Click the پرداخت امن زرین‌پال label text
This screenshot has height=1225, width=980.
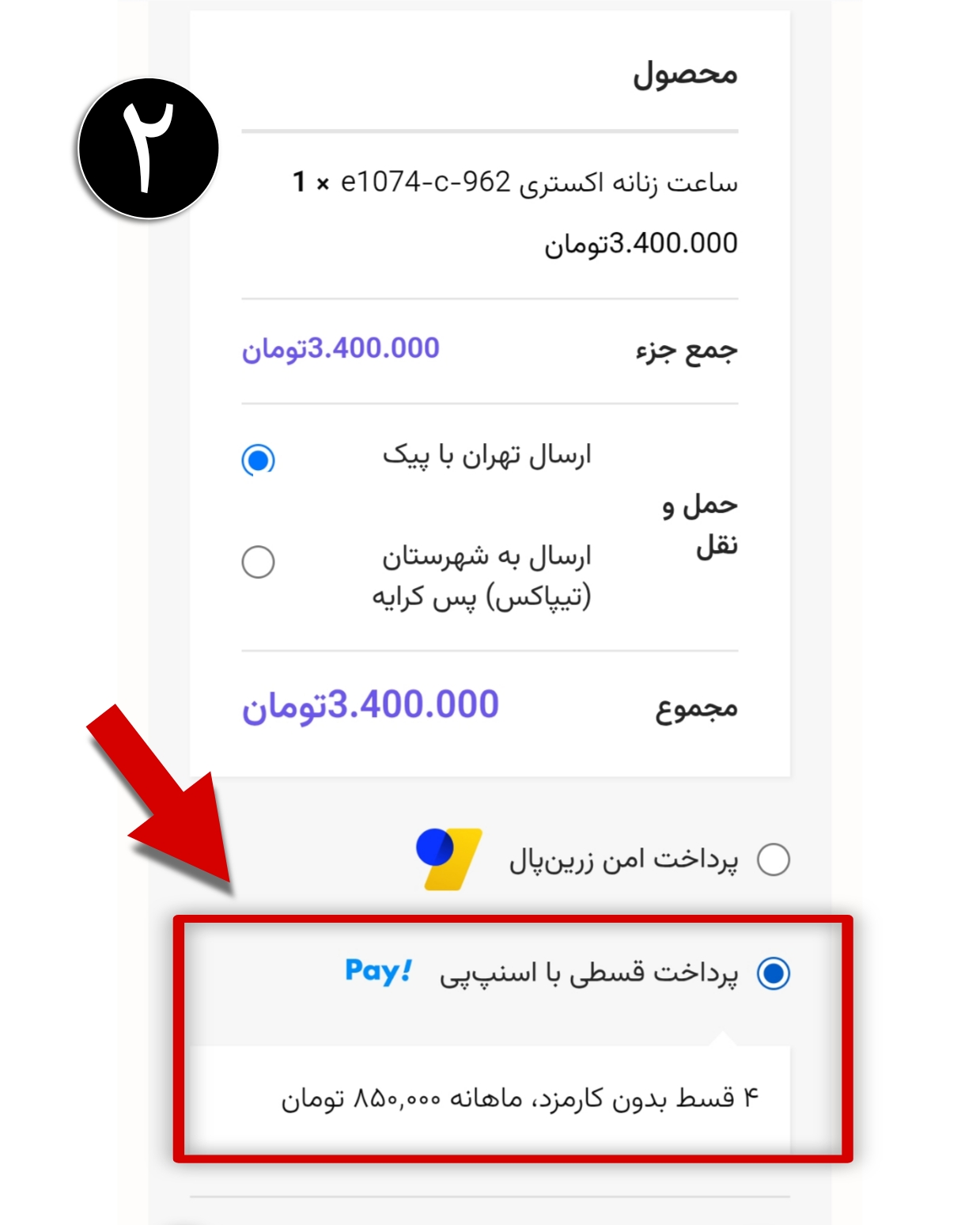[623, 860]
